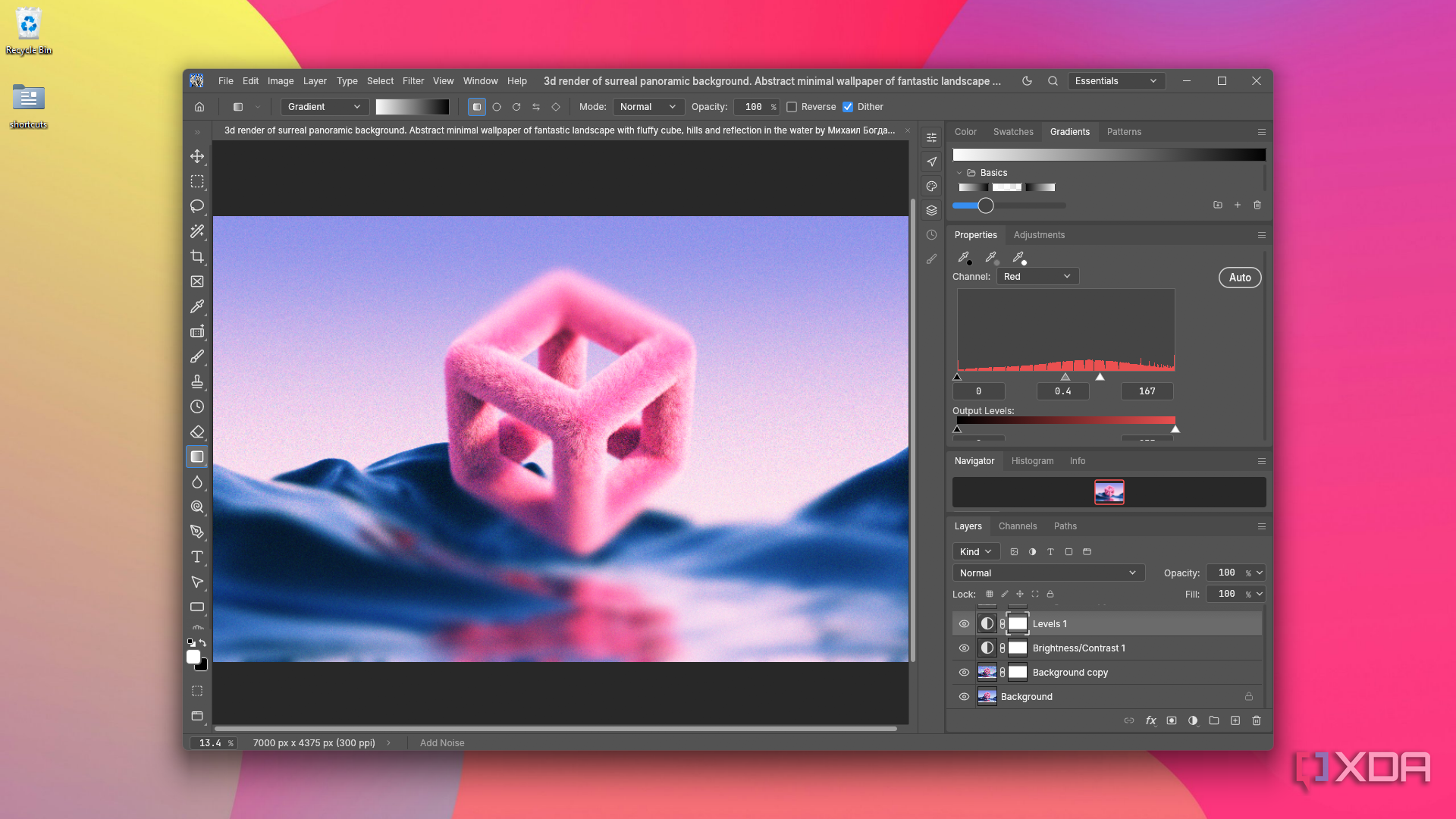Open the layer blend mode Normal dropdown
Image resolution: width=1456 pixels, height=819 pixels.
click(x=1048, y=573)
